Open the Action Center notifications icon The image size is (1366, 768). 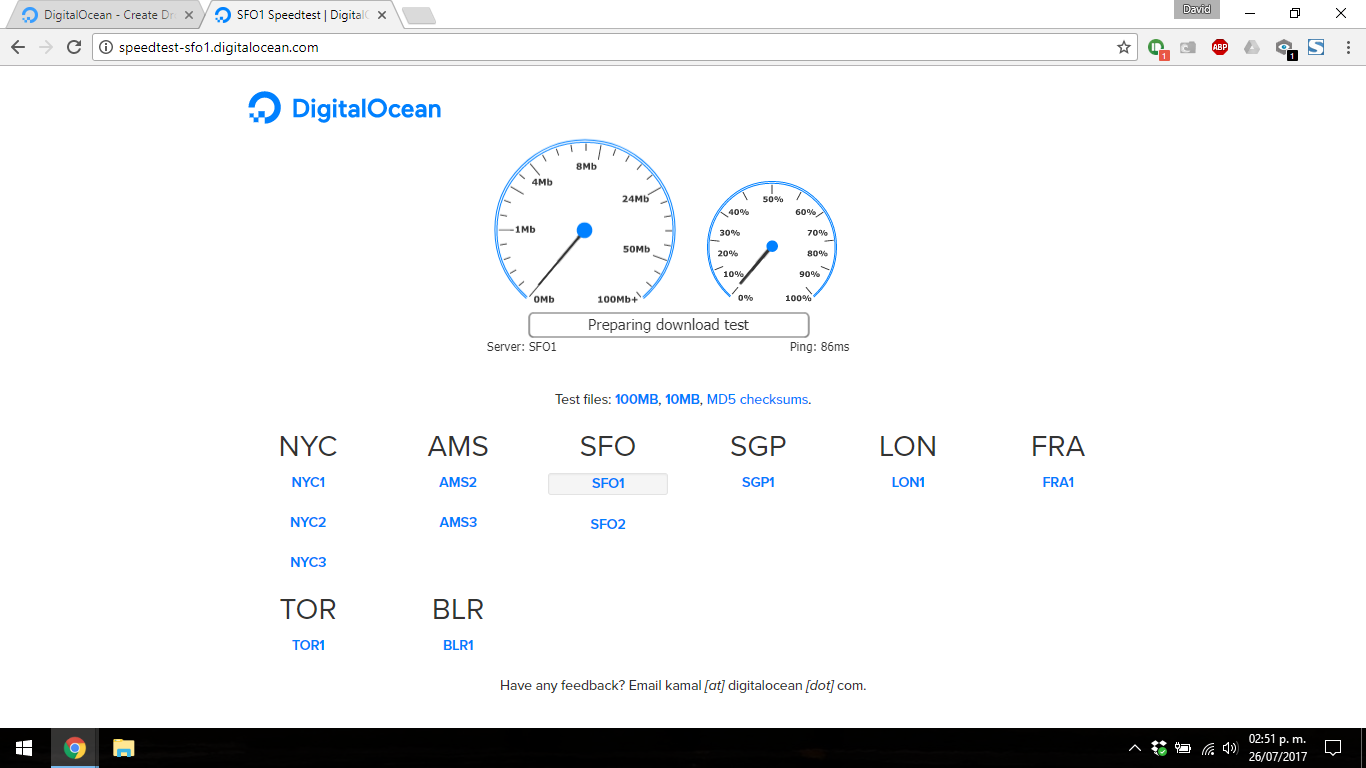1333,748
